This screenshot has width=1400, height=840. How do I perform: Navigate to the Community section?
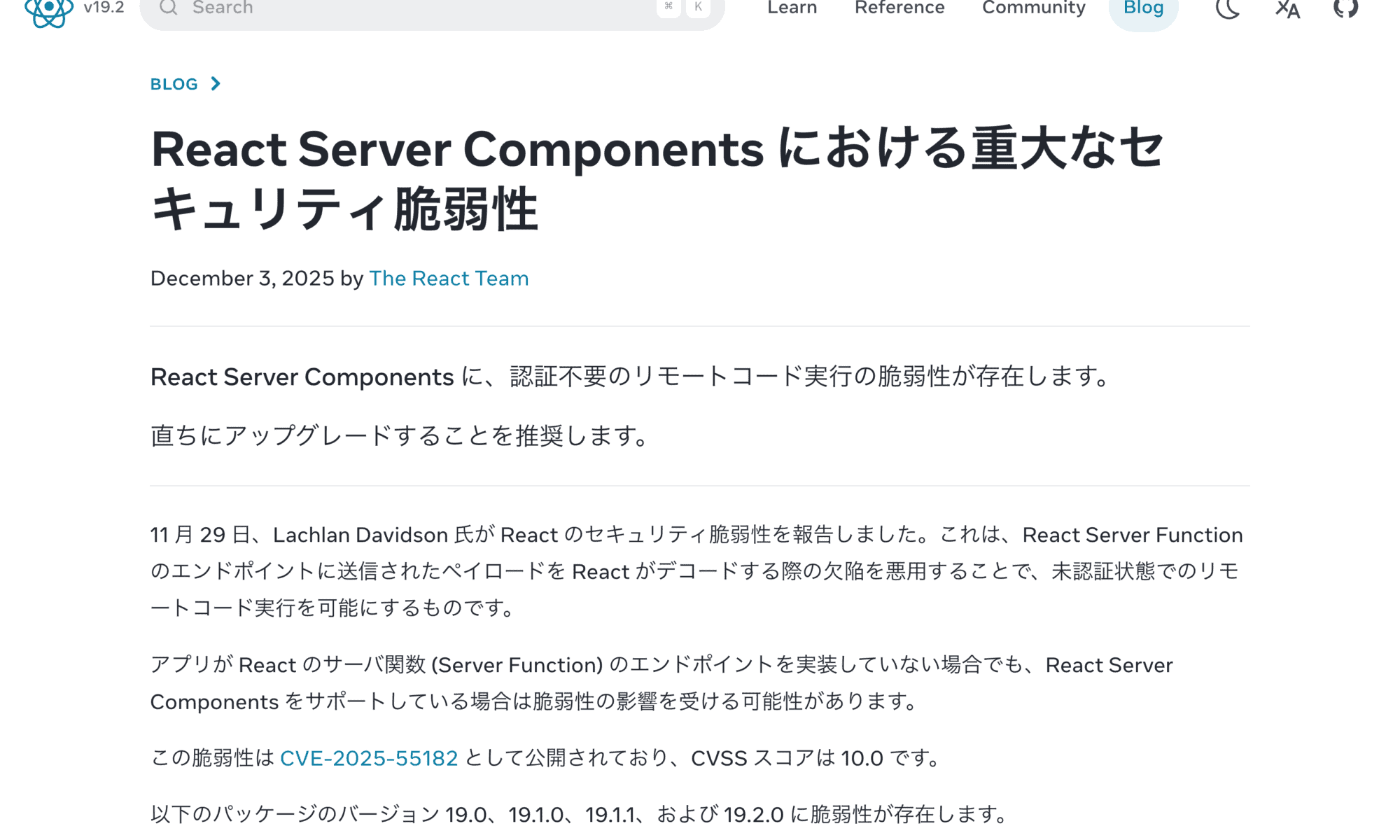click(1033, 8)
